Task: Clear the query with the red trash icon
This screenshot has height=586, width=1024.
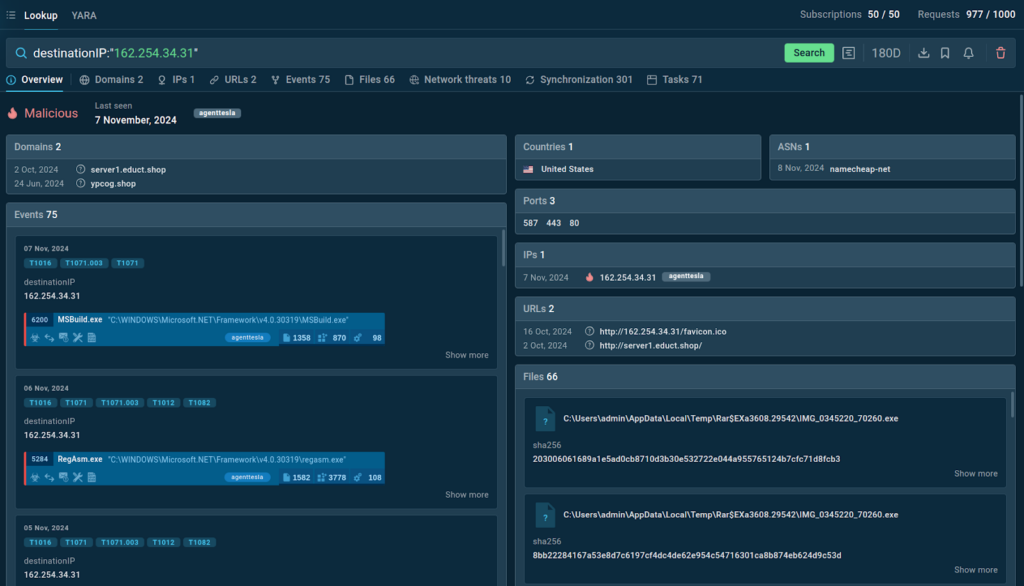Action: click(1001, 53)
